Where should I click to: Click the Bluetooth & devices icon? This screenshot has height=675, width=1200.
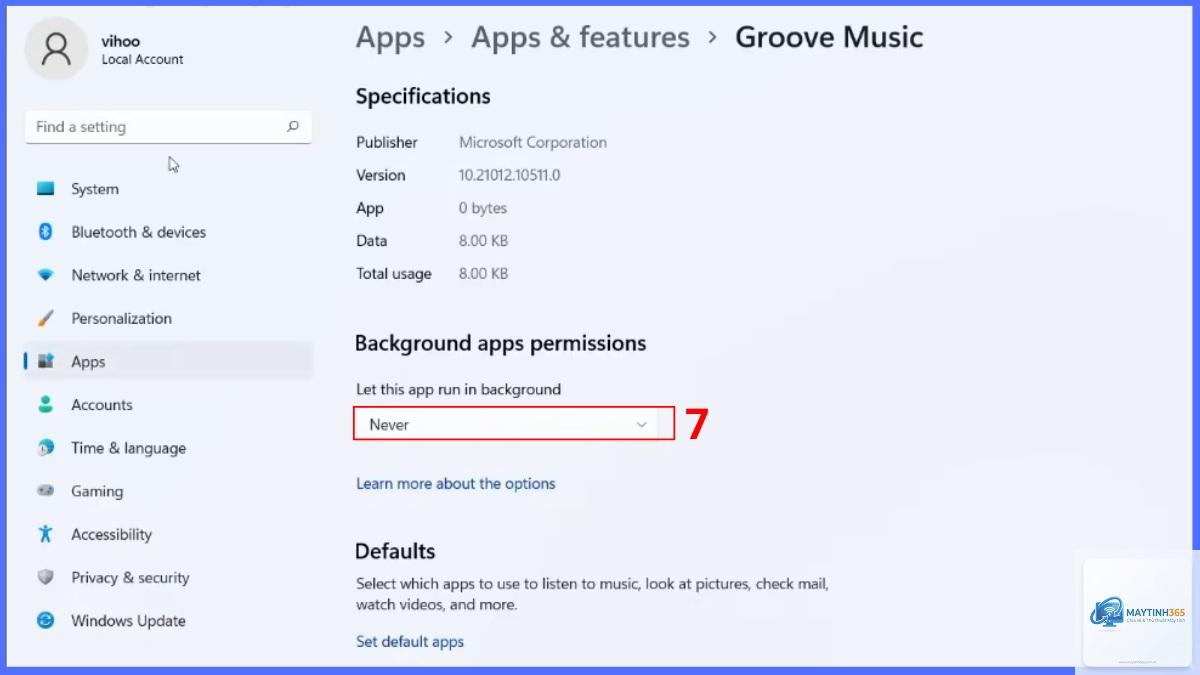[45, 231]
